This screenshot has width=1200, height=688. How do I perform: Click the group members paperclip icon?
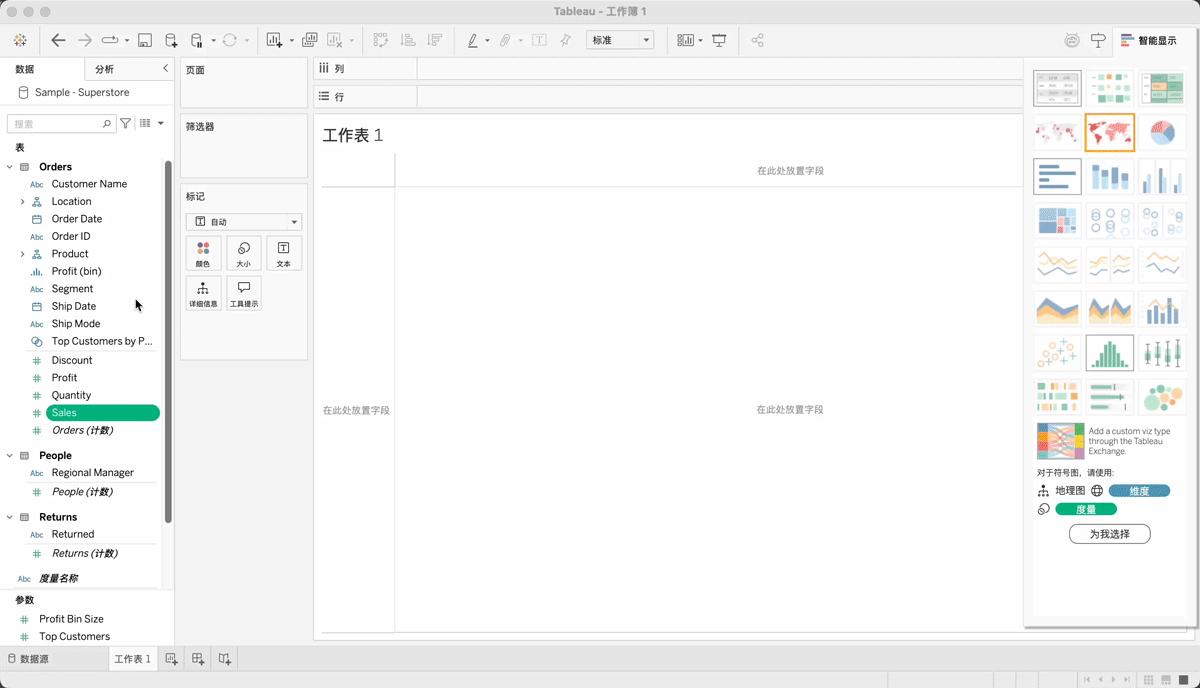(506, 40)
